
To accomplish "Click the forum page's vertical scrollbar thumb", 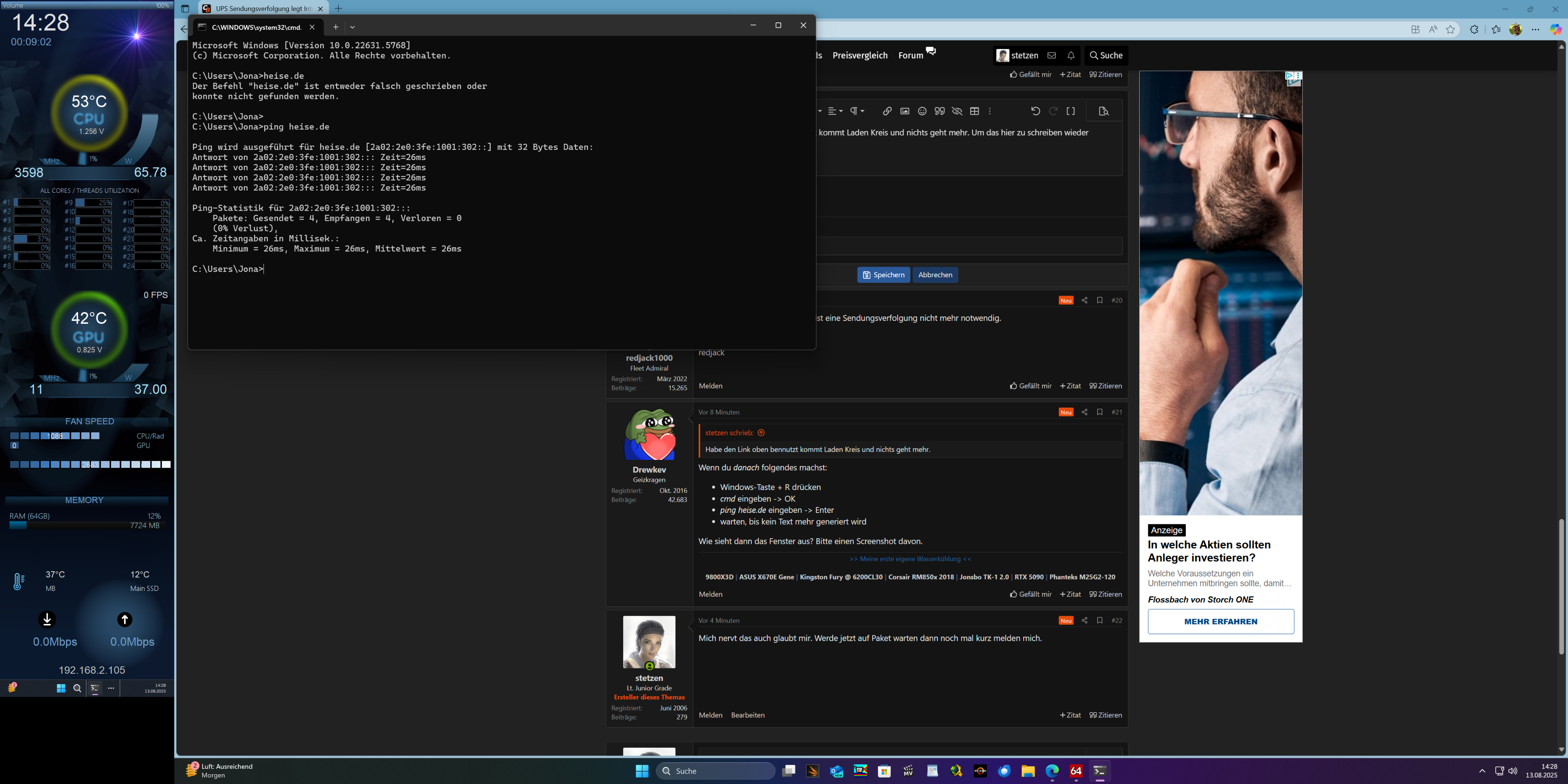I will click(1561, 584).
